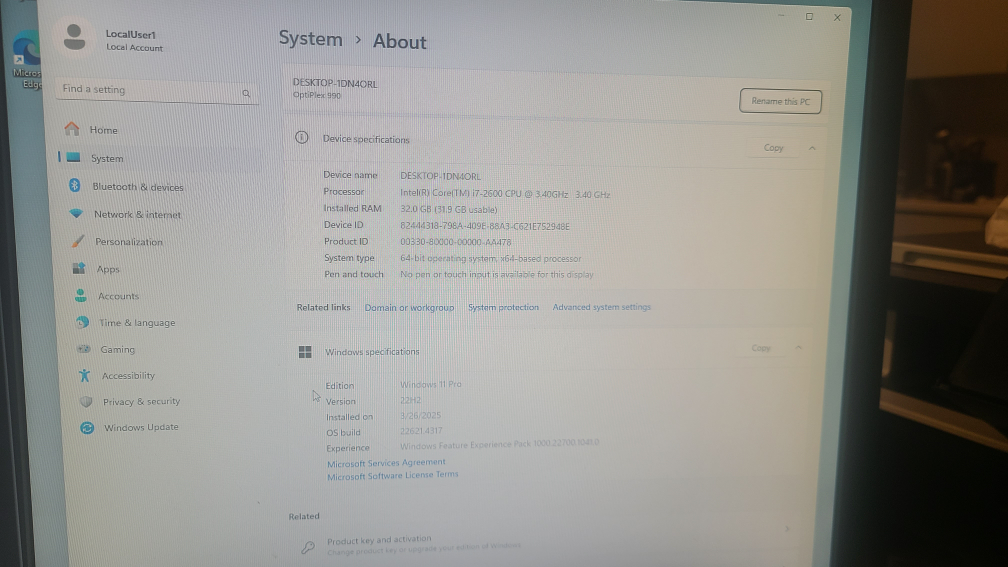Open the Gaming controller icon
Screen dimensions: 1008x567
(x=84, y=349)
